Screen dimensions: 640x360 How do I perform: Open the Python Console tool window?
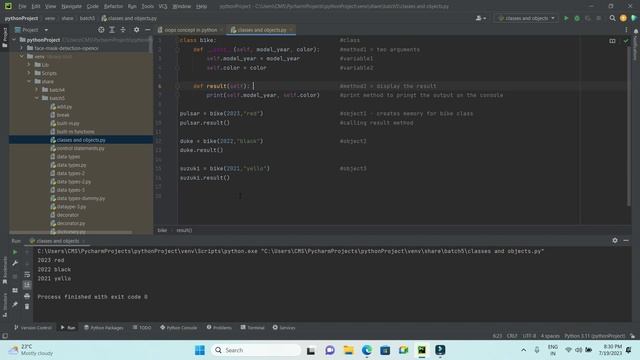pos(178,327)
